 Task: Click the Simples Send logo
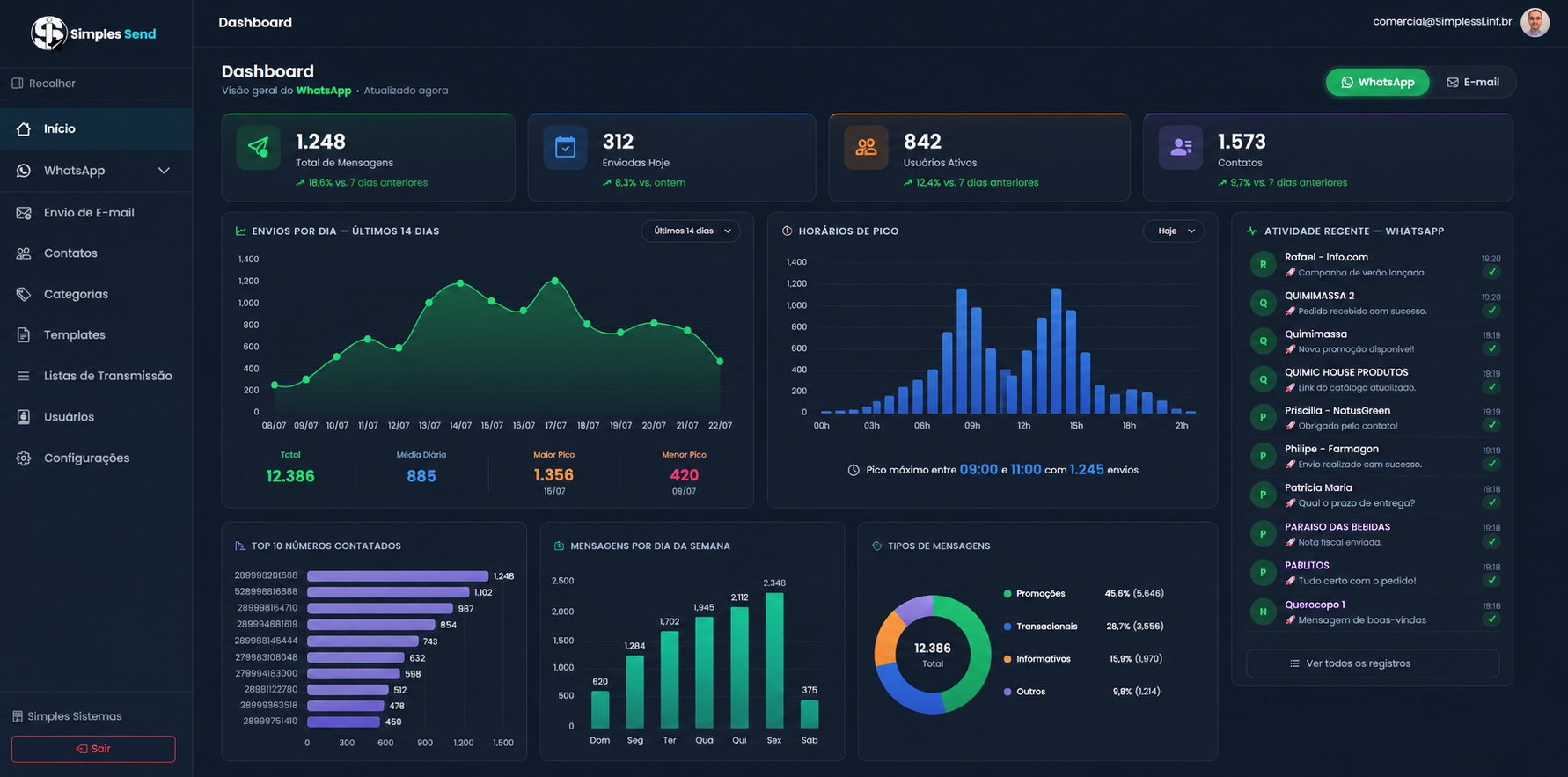pos(93,33)
